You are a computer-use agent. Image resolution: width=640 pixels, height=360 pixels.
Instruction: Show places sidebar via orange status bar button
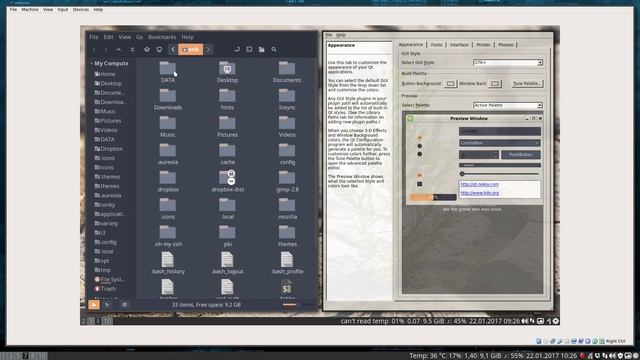[94, 304]
